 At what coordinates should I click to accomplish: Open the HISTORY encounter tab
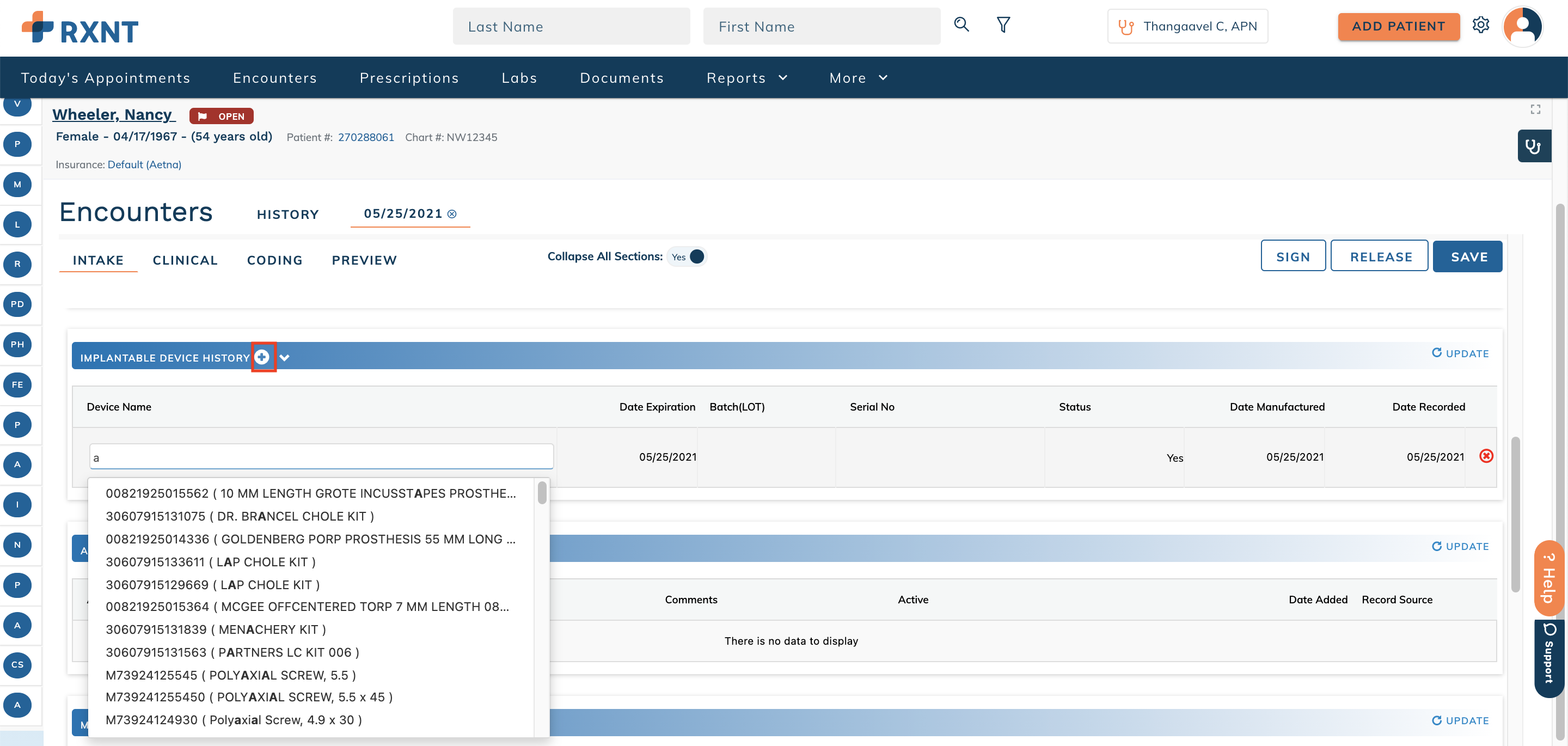[x=287, y=215]
